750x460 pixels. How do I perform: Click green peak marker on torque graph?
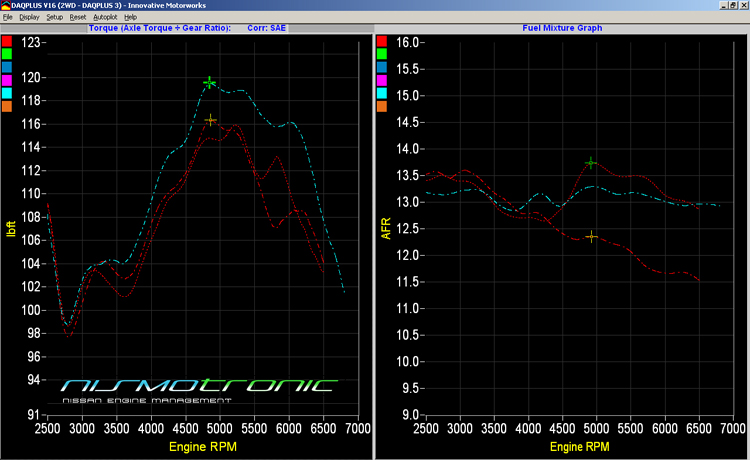click(x=209, y=82)
